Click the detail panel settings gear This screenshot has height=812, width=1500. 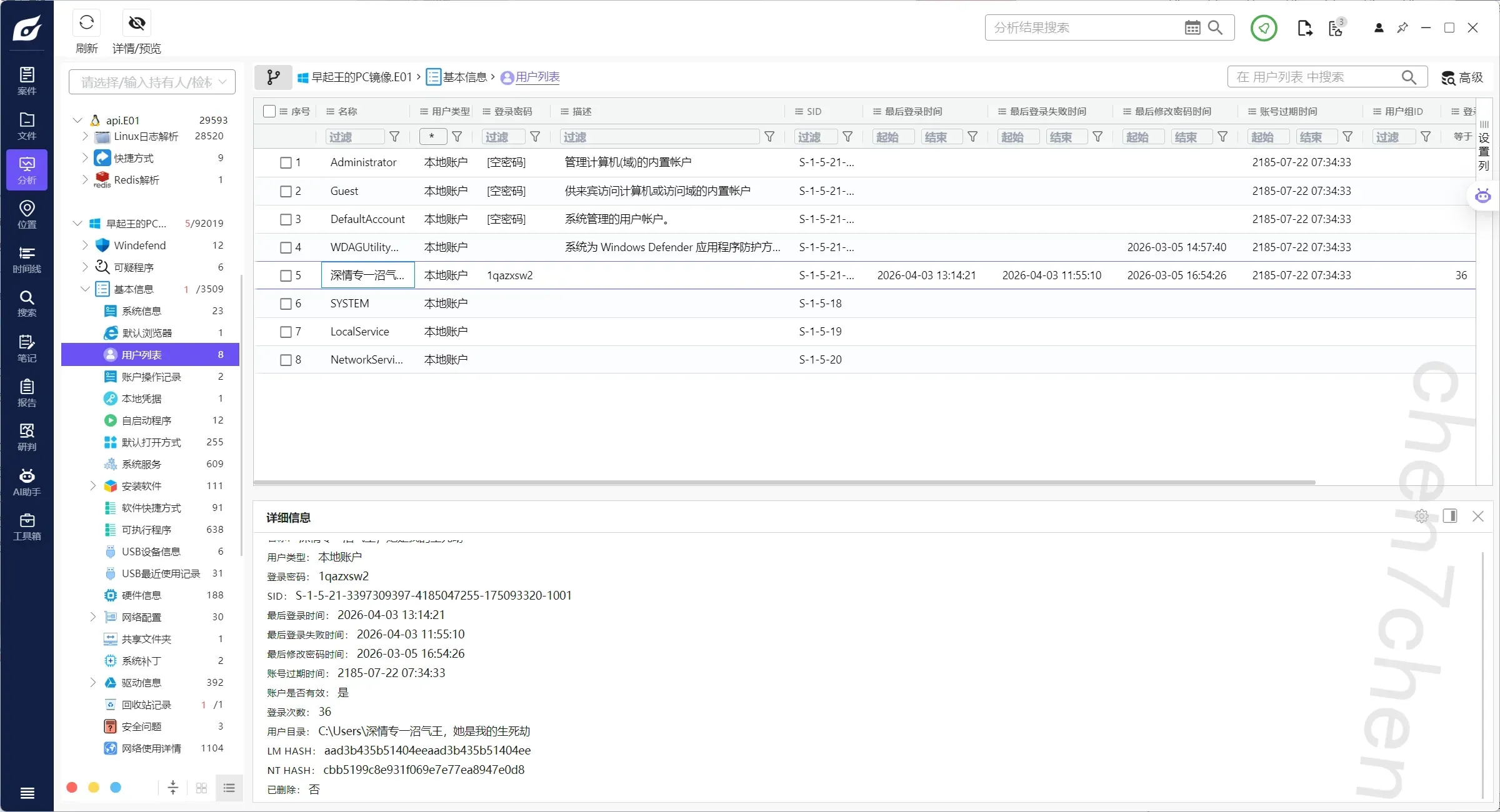(1421, 517)
